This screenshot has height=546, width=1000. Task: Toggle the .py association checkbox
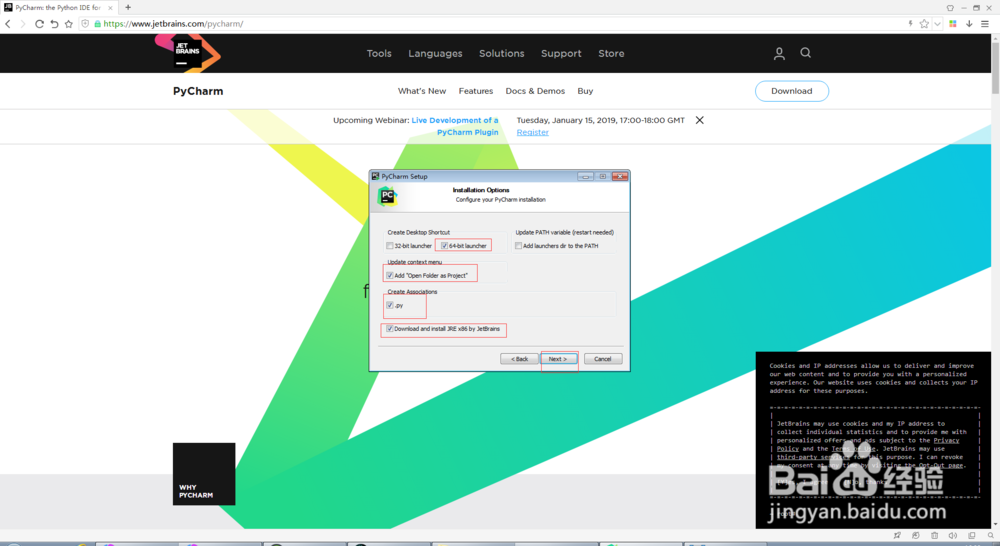390,306
